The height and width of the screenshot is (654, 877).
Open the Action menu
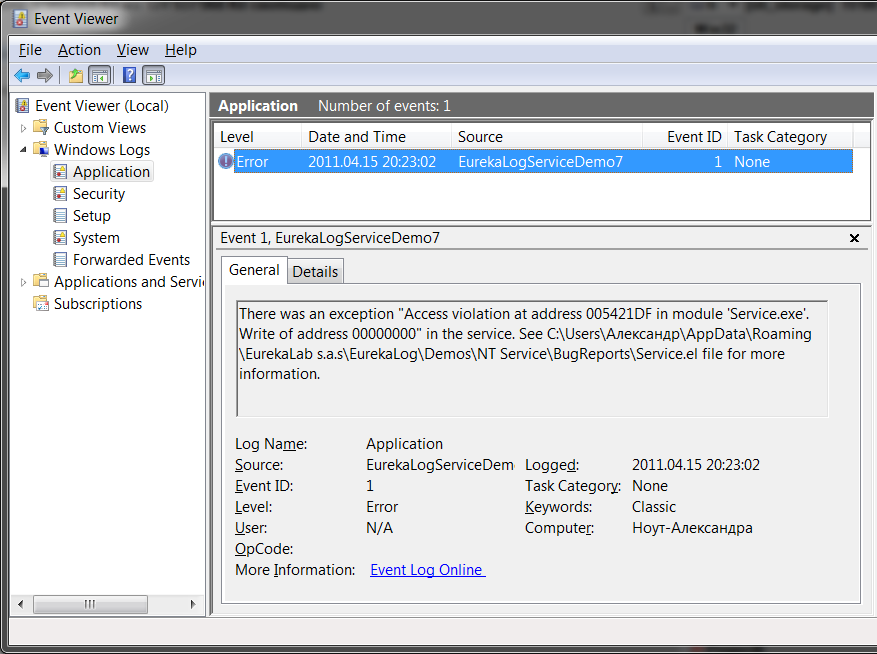[79, 50]
